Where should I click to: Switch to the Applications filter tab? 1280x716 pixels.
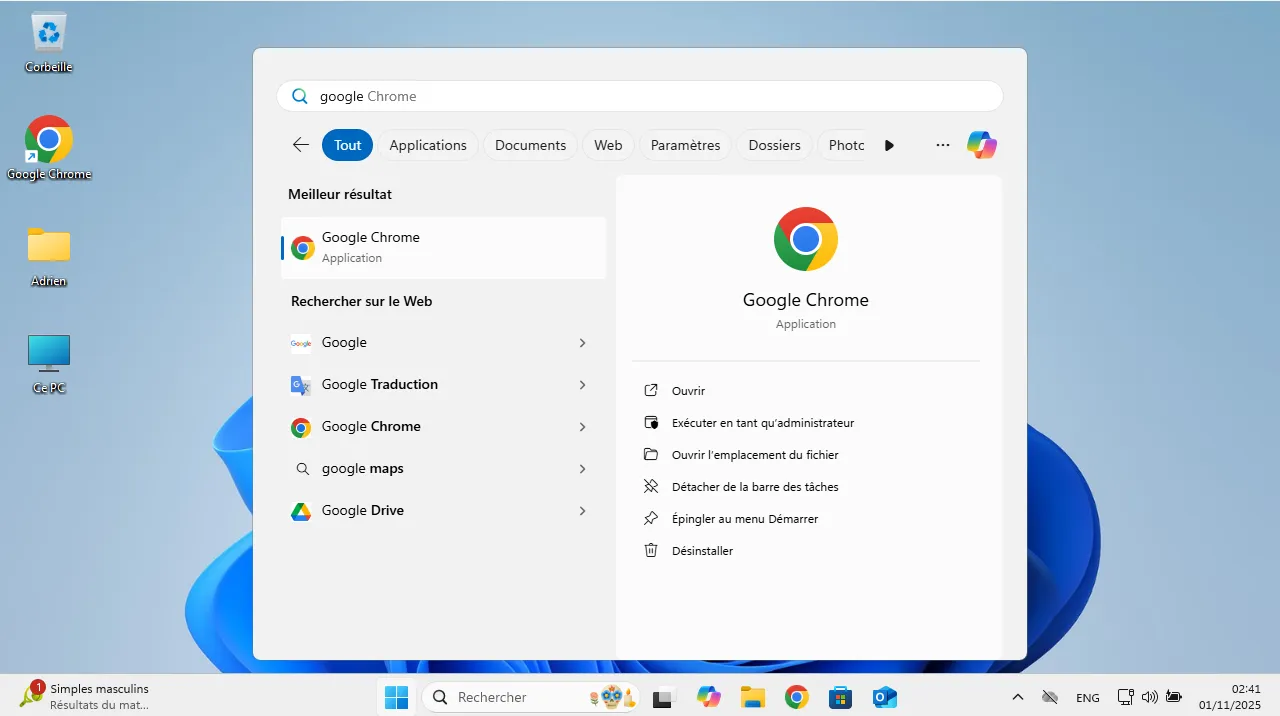pyautogui.click(x=427, y=145)
